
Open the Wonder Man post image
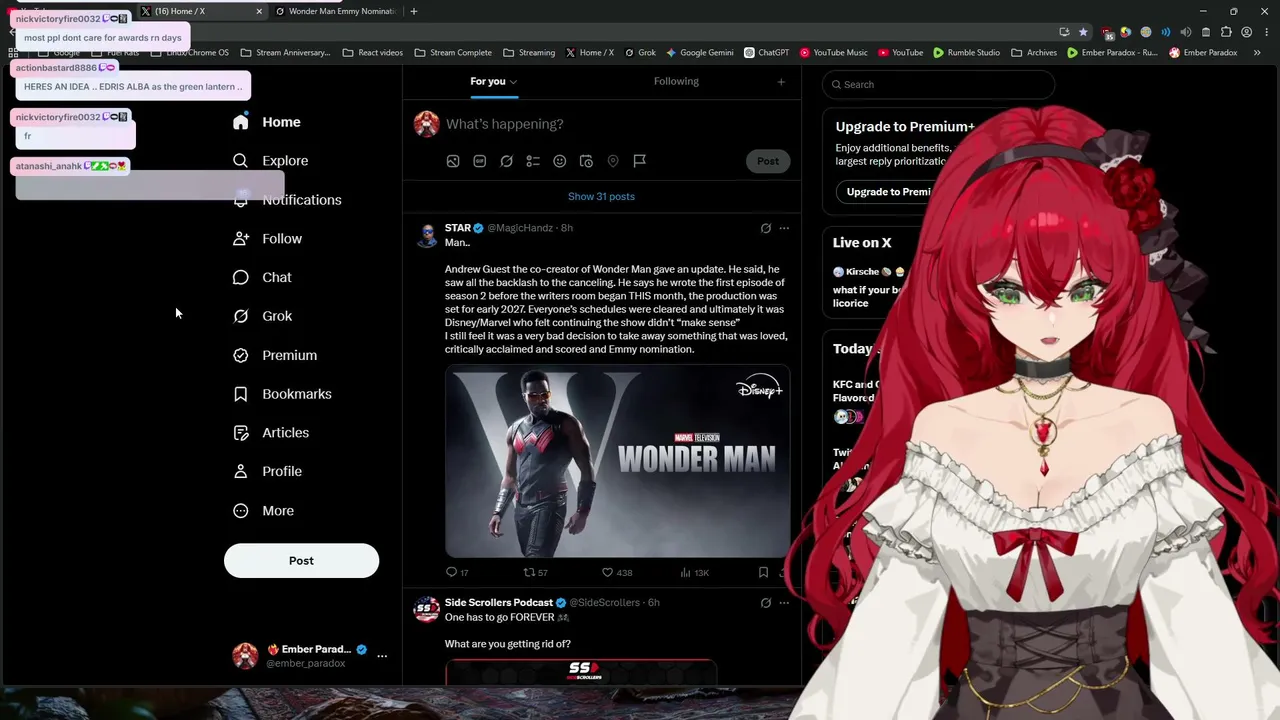point(617,461)
